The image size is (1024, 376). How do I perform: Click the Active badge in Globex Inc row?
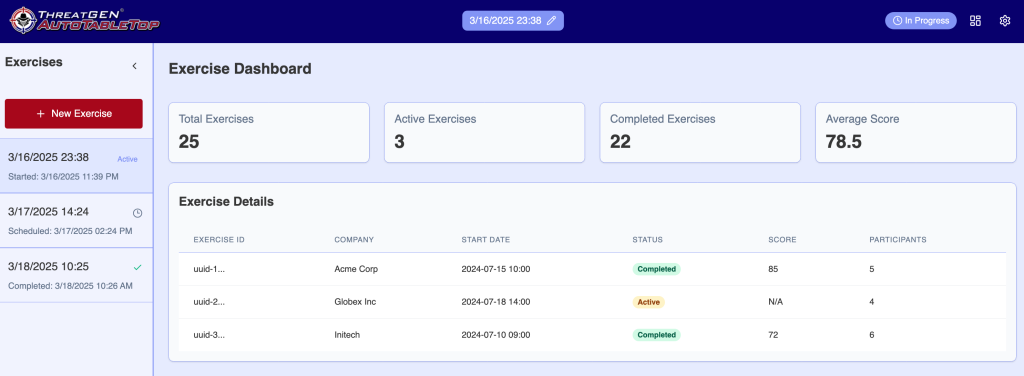(648, 302)
